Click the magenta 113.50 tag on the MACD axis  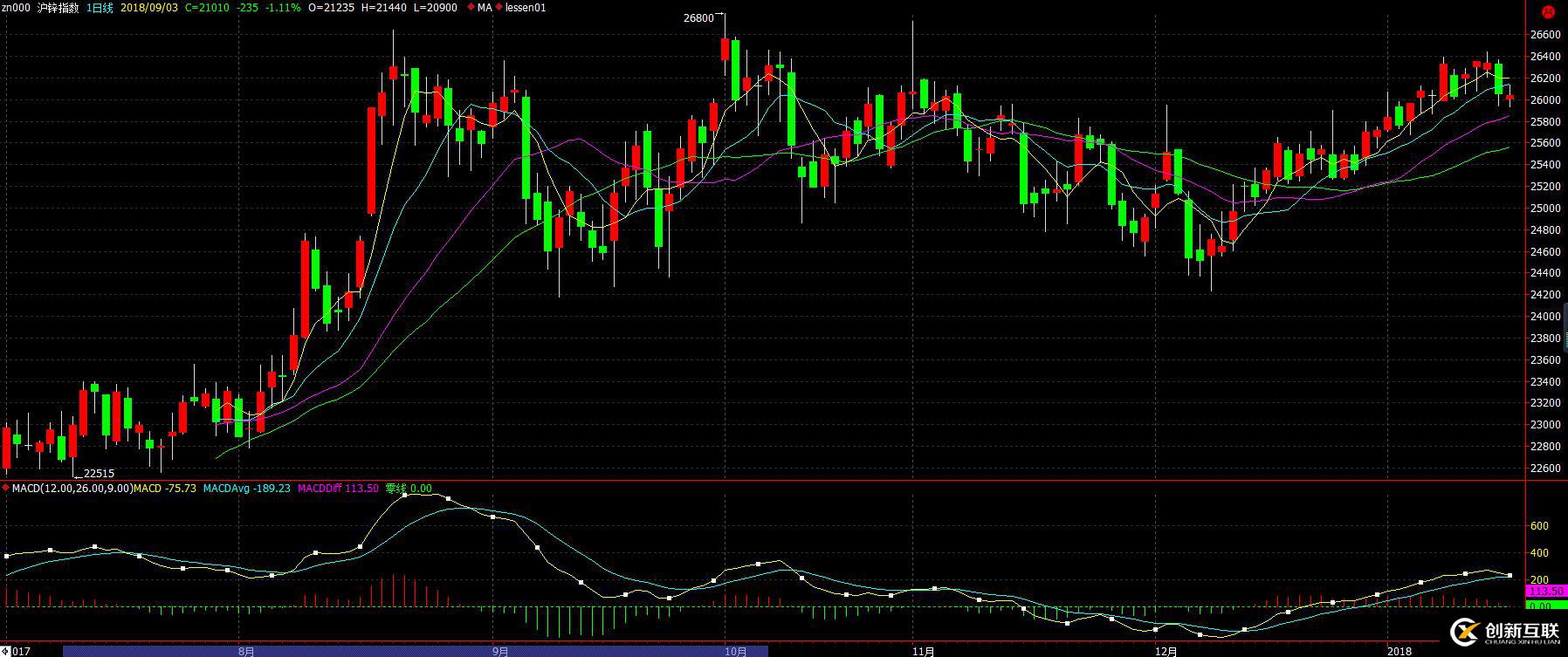coord(1545,592)
